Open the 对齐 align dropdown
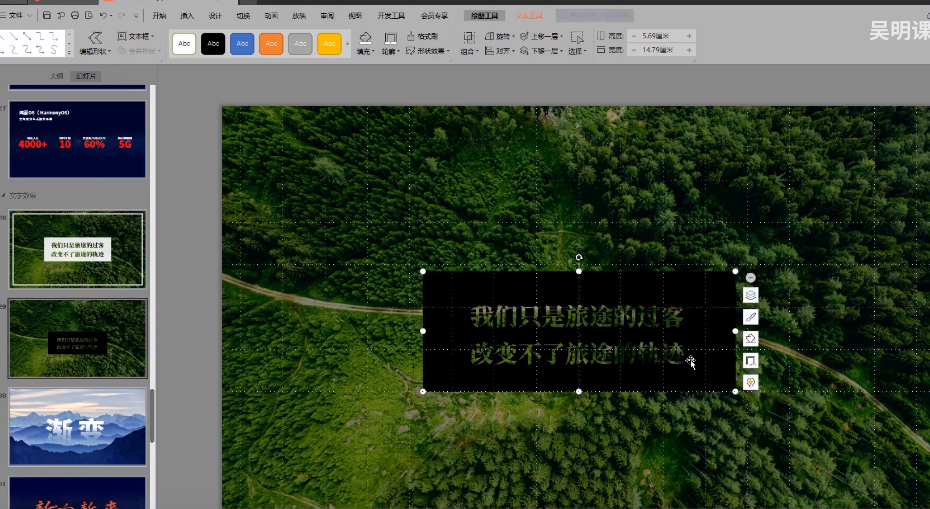Image resolution: width=930 pixels, height=509 pixels. [x=500, y=51]
